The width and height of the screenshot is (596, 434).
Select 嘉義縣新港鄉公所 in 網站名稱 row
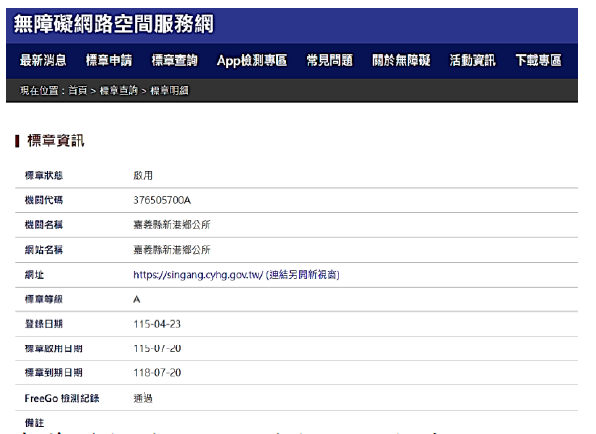coord(172,250)
